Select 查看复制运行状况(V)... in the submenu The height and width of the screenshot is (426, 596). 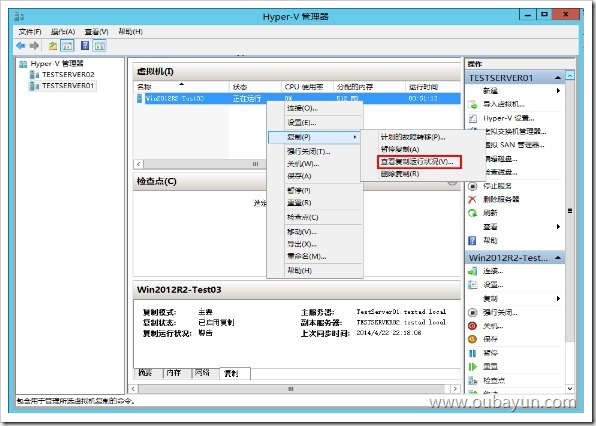tap(420, 162)
